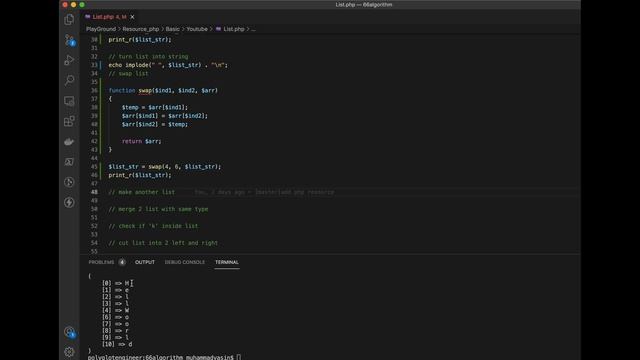Click the '// turn list into string' comment
The height and width of the screenshot is (360, 640).
149,56
